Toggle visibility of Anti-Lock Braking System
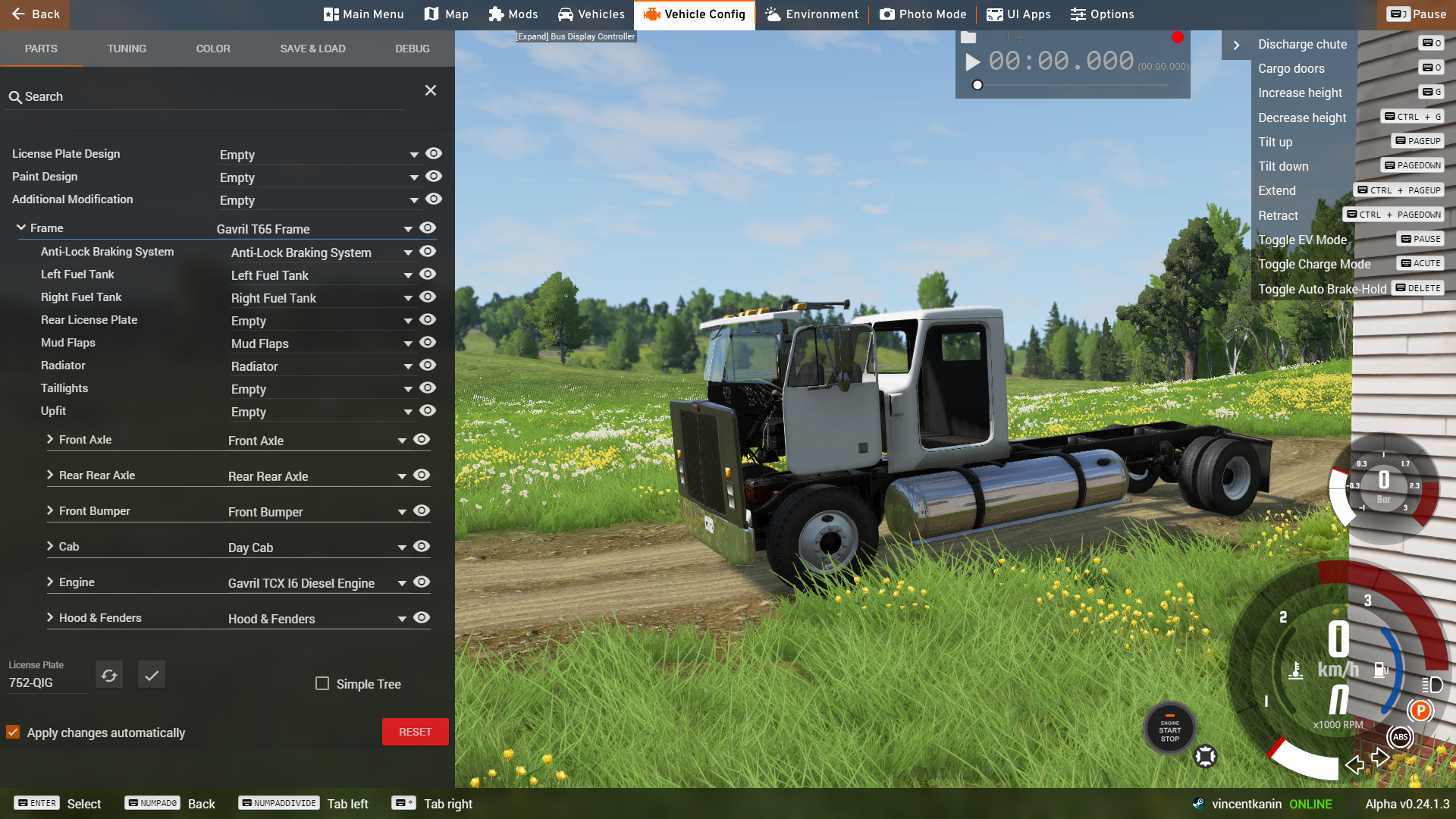Screen dimensions: 1456x819 point(428,251)
